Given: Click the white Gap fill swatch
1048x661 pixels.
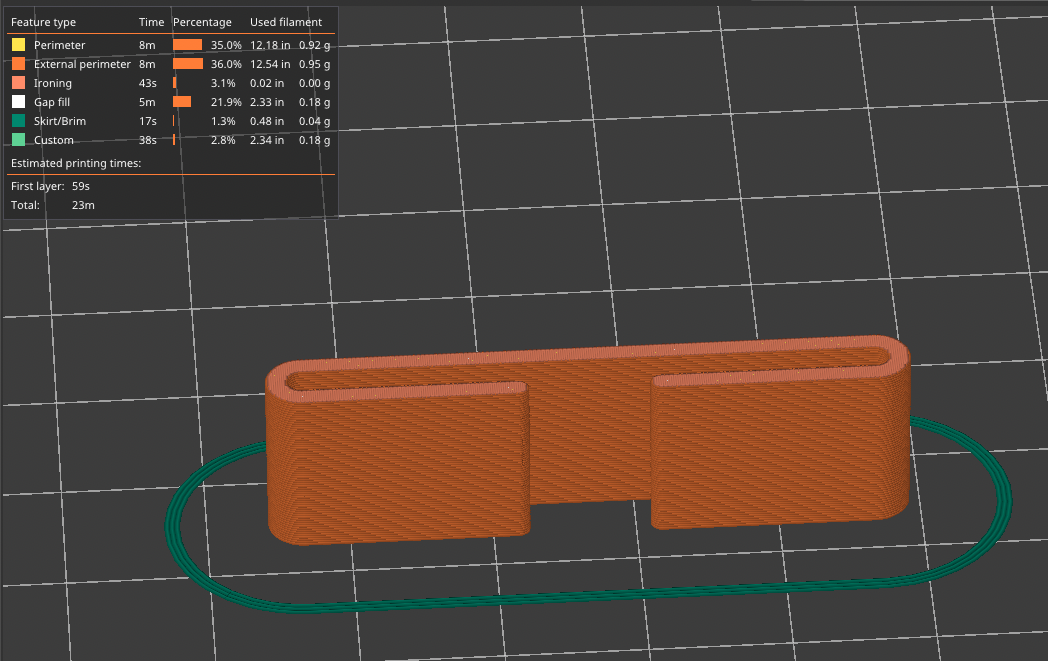Looking at the screenshot, I should pos(19,102).
